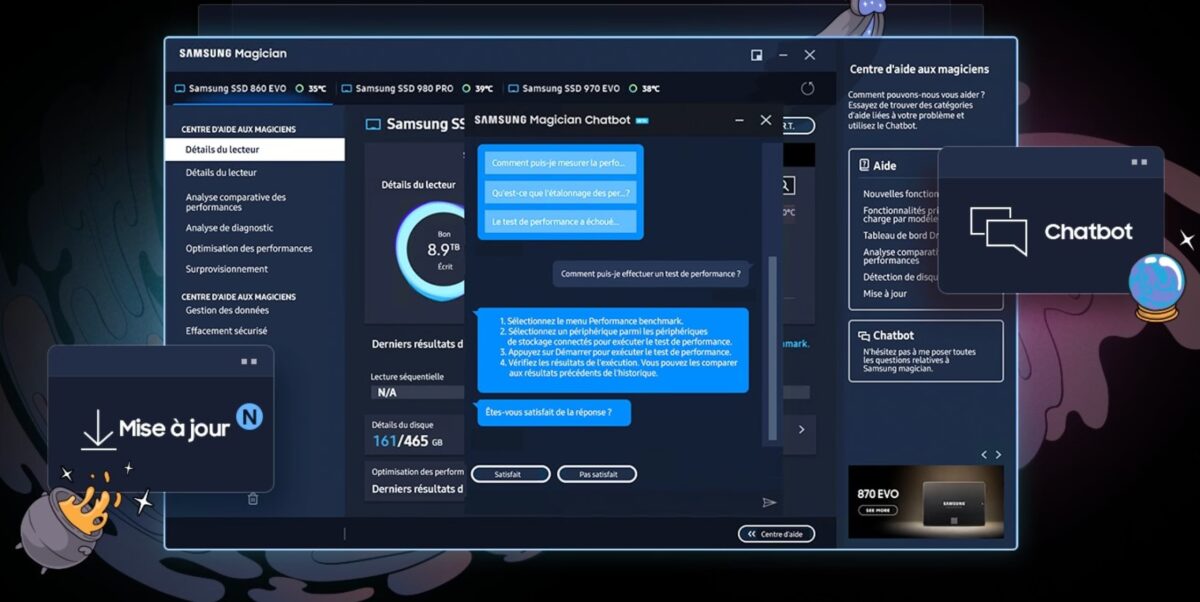Select the highlighted Détails du lecteur menu item
The image size is (1200, 602).
click(255, 150)
